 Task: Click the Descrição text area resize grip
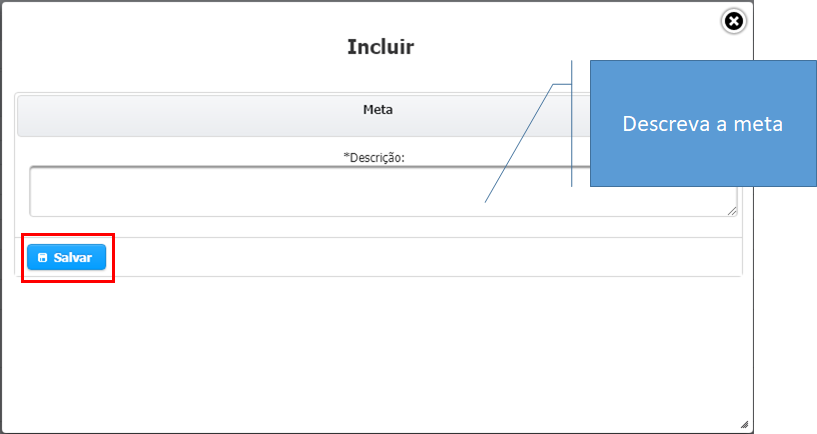tap(732, 211)
